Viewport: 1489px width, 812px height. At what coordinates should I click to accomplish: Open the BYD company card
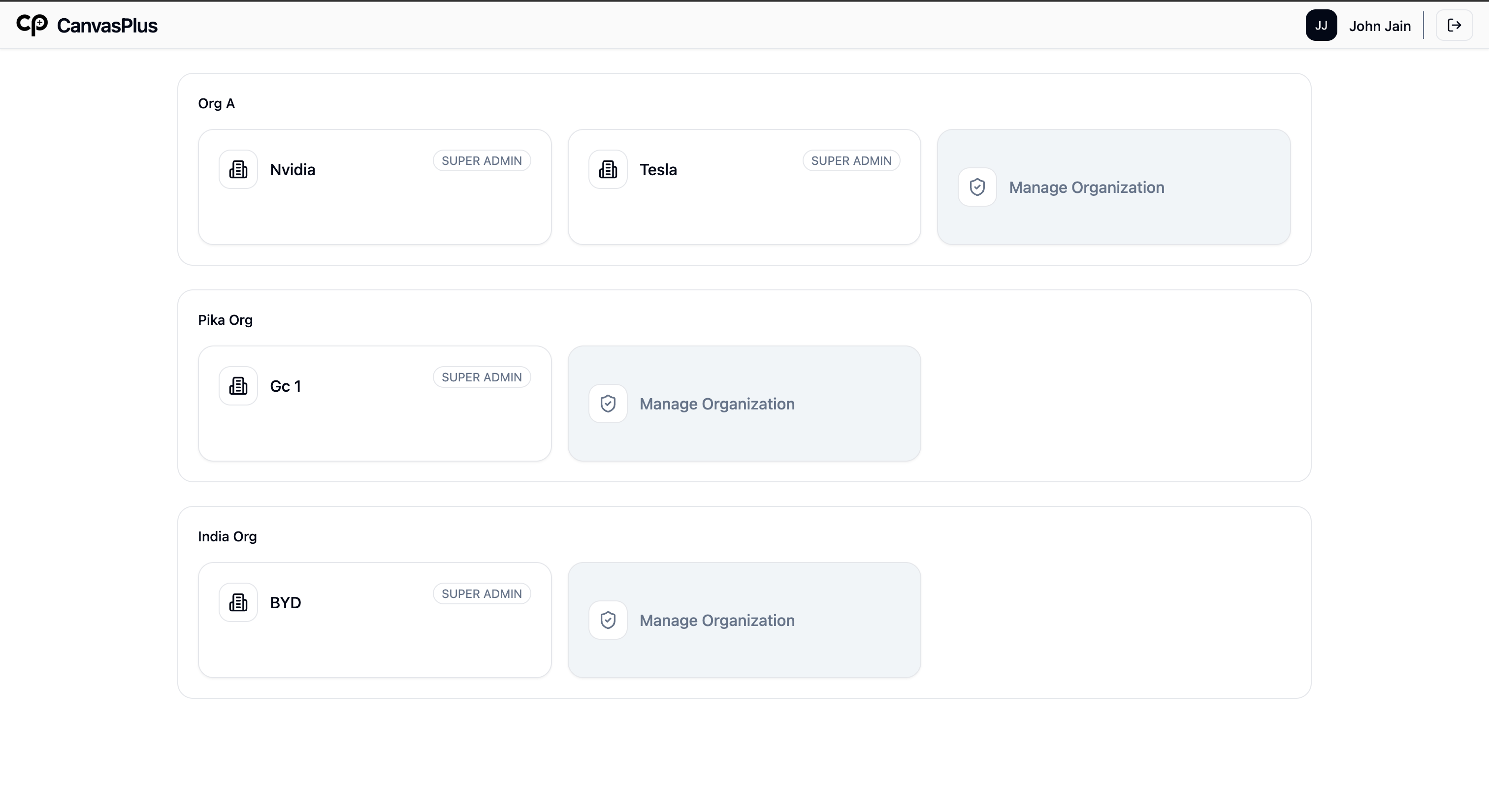tap(375, 620)
